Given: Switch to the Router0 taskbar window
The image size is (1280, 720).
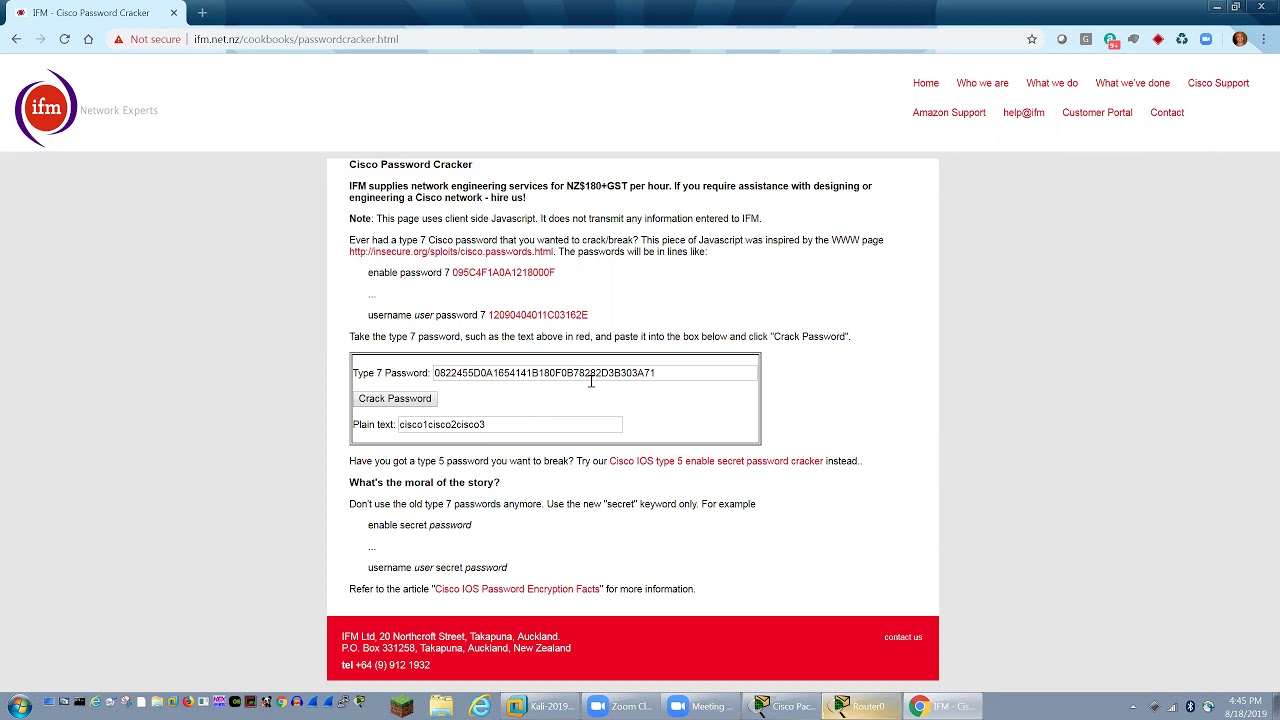Looking at the screenshot, I should (860, 706).
